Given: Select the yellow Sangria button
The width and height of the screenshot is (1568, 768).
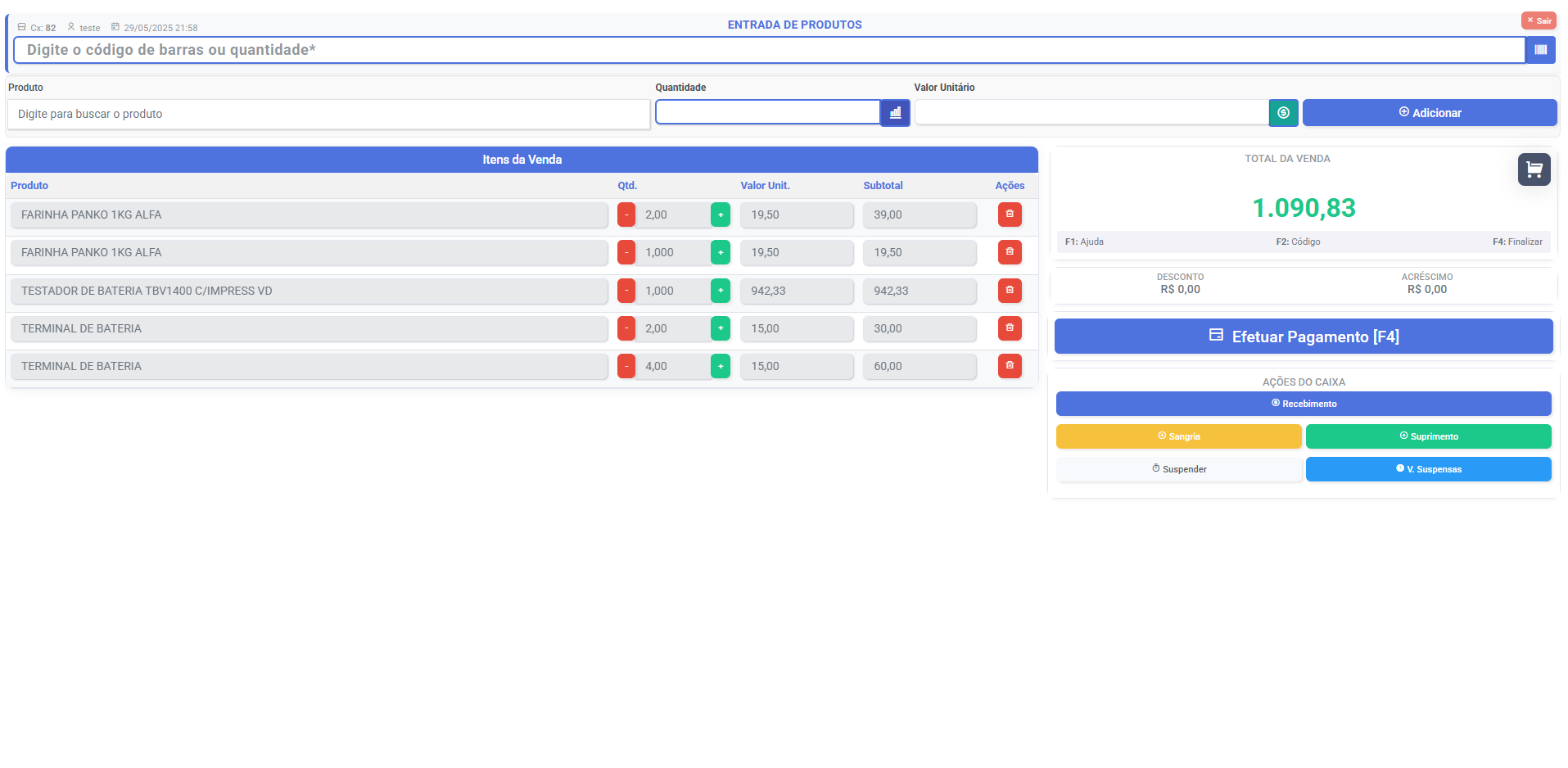Looking at the screenshot, I should (1178, 436).
